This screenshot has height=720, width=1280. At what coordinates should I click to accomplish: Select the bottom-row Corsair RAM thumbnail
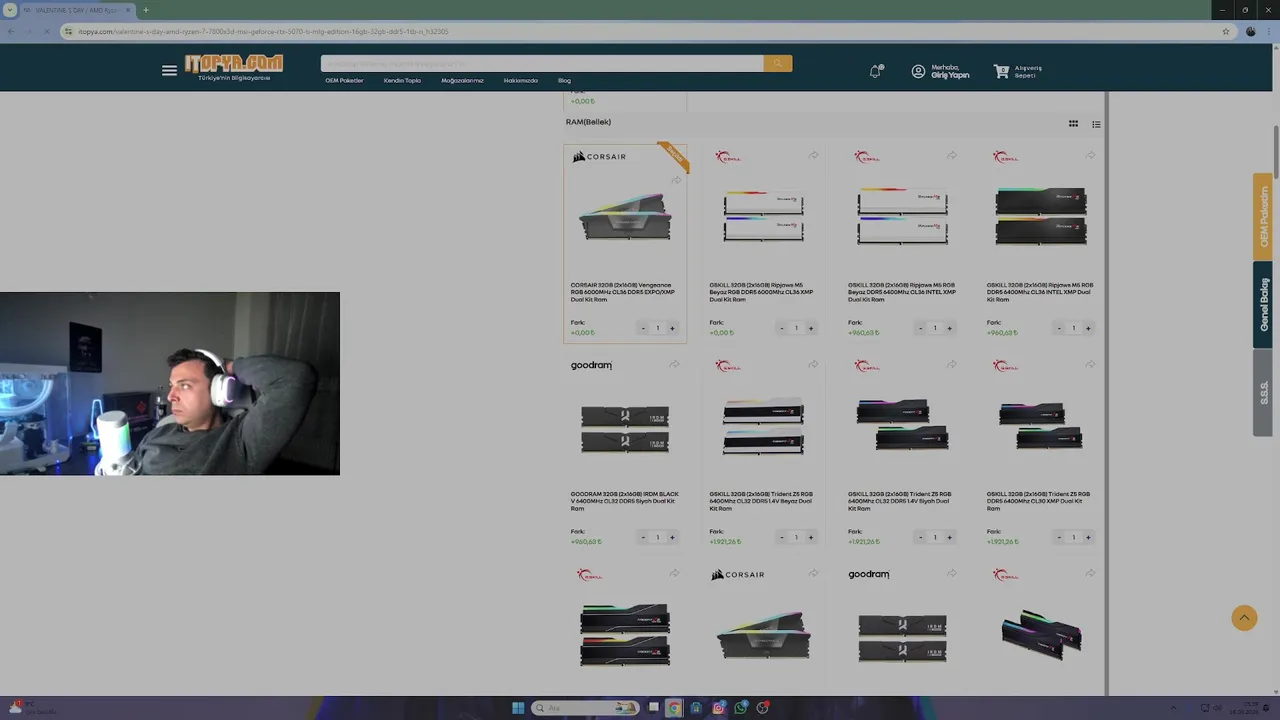click(763, 636)
